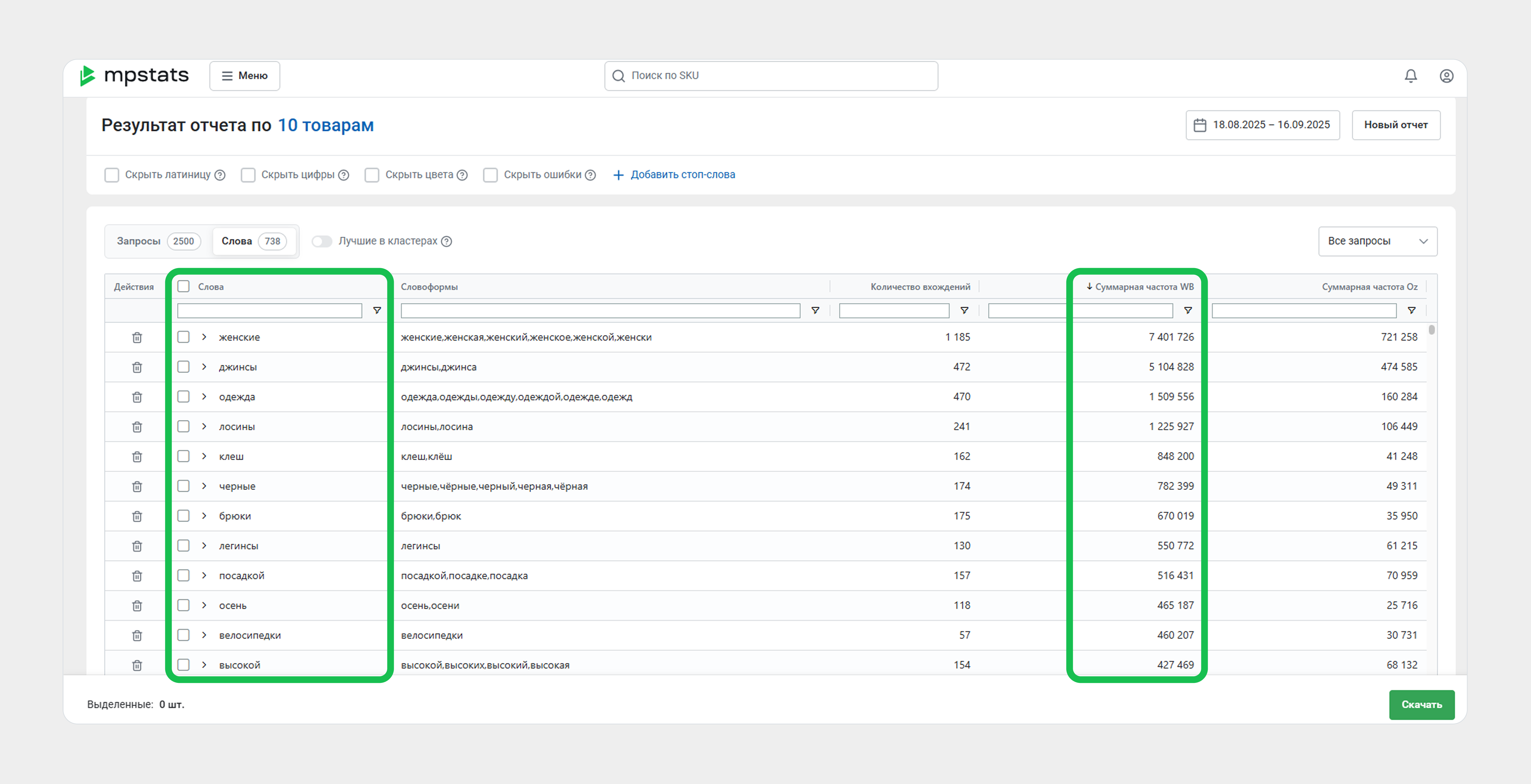Open the 10 товарам link
The width and height of the screenshot is (1531, 784).
click(326, 125)
